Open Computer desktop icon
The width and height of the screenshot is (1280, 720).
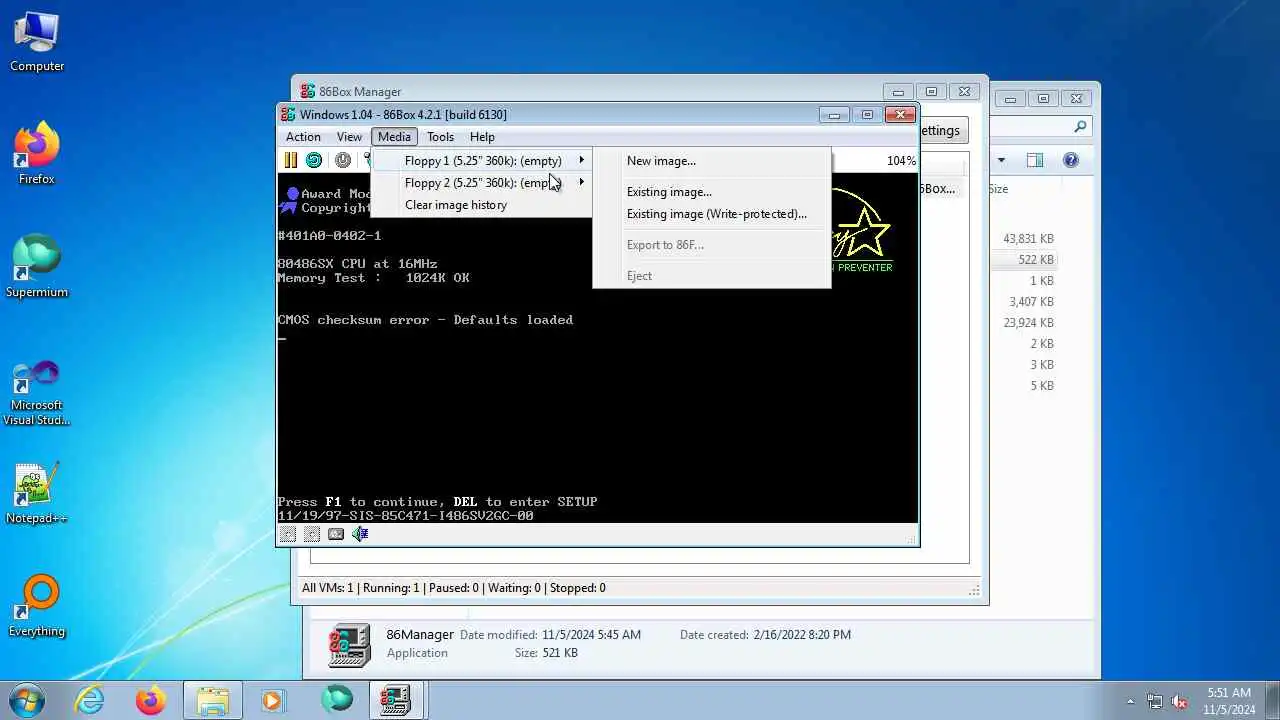tap(37, 41)
